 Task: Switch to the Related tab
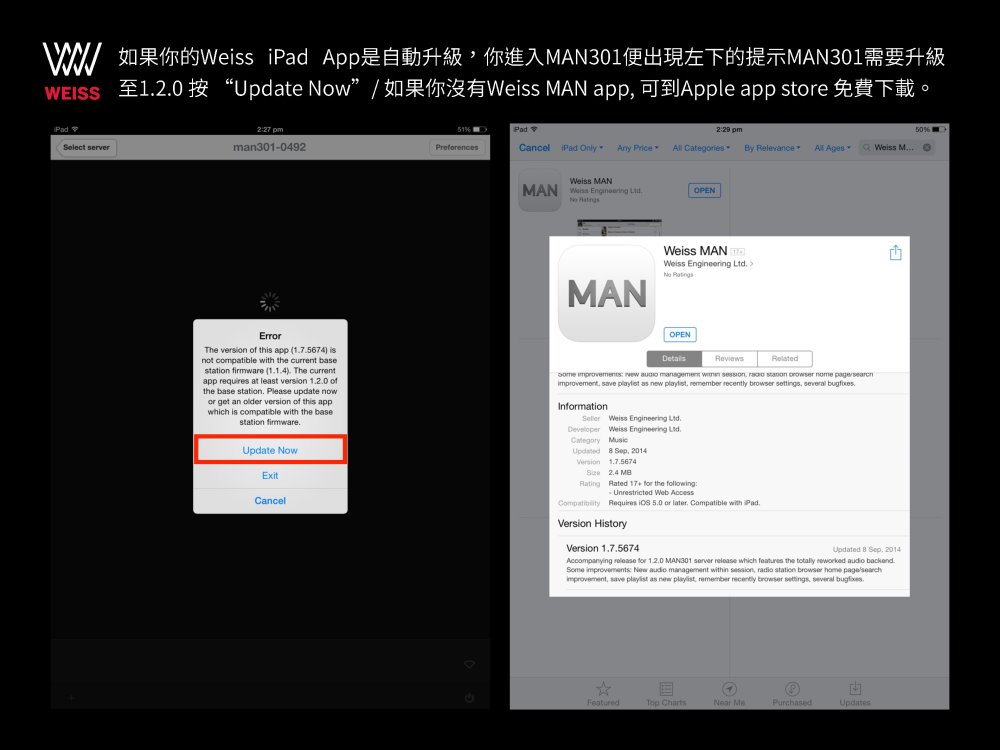[785, 358]
